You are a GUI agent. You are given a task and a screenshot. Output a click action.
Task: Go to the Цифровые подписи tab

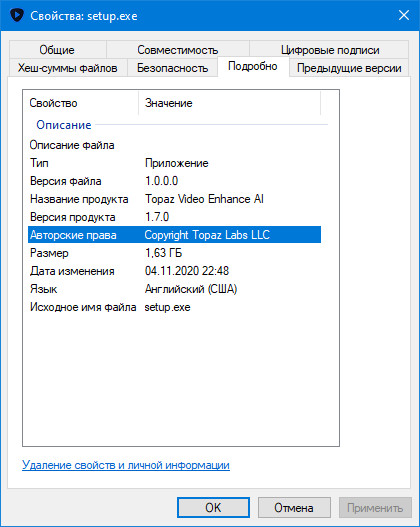coord(330,50)
